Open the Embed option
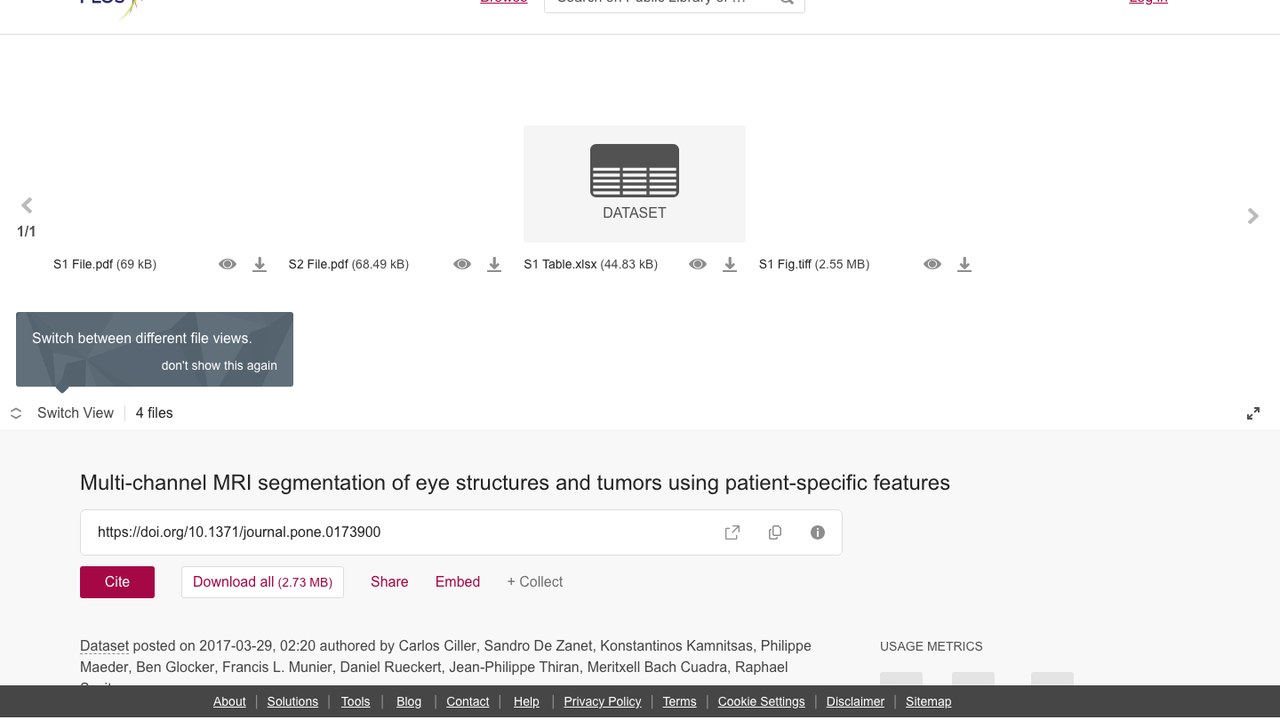Image resolution: width=1280 pixels, height=720 pixels. (x=457, y=582)
